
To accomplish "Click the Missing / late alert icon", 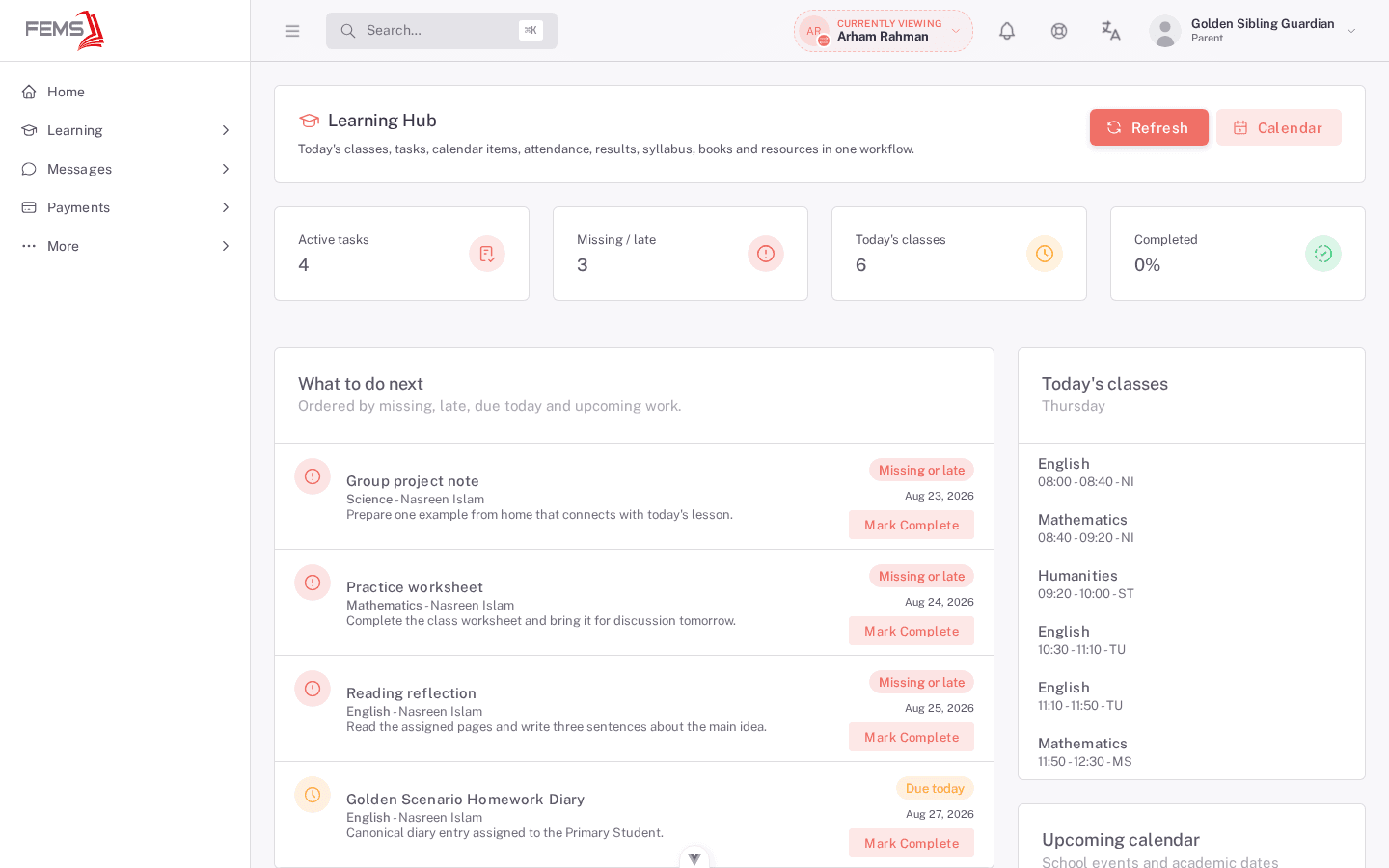I will tap(766, 254).
